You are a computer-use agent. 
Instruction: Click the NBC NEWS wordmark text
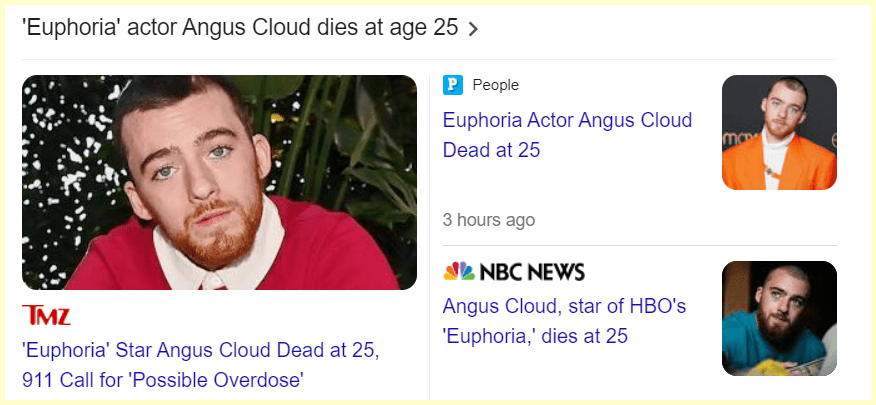pyautogui.click(x=532, y=272)
